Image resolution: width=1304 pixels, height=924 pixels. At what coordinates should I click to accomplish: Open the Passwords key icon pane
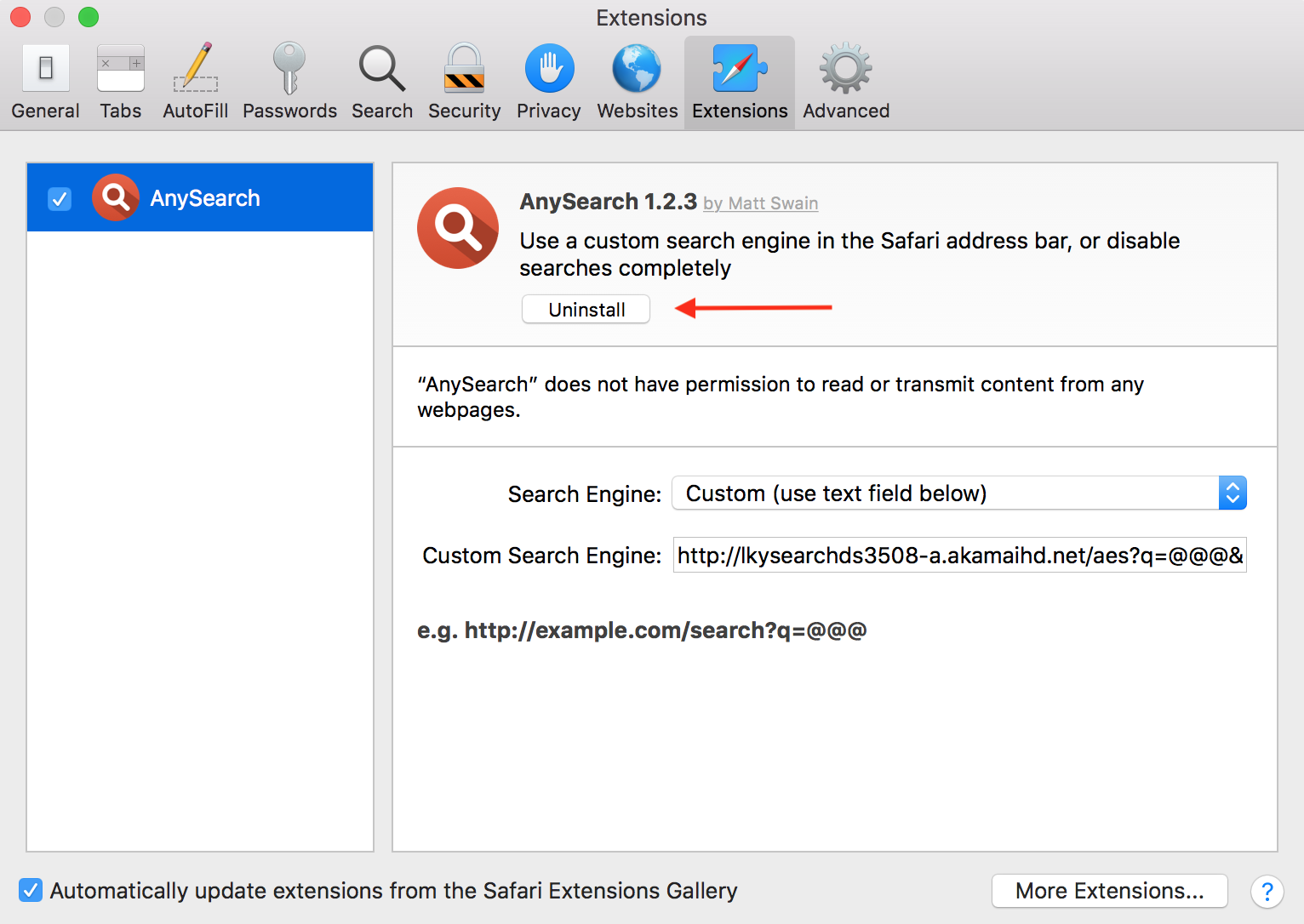[289, 83]
